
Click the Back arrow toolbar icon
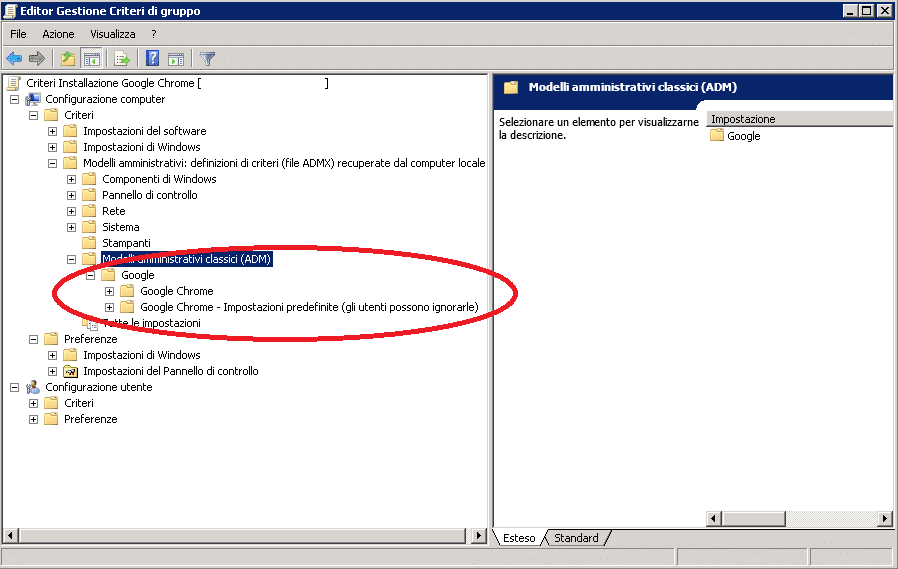[14, 58]
